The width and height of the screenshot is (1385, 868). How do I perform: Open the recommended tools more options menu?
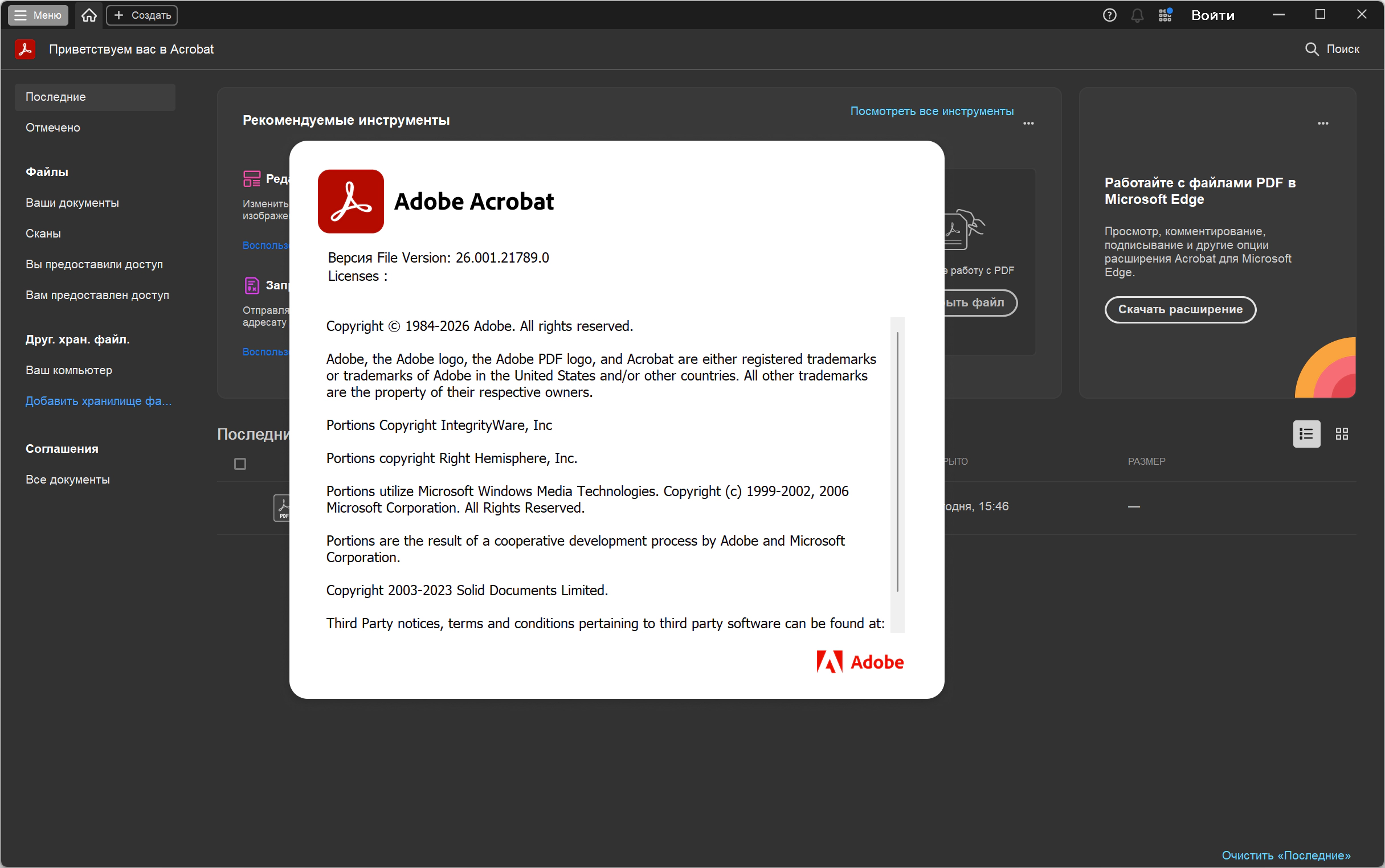[x=1028, y=124]
